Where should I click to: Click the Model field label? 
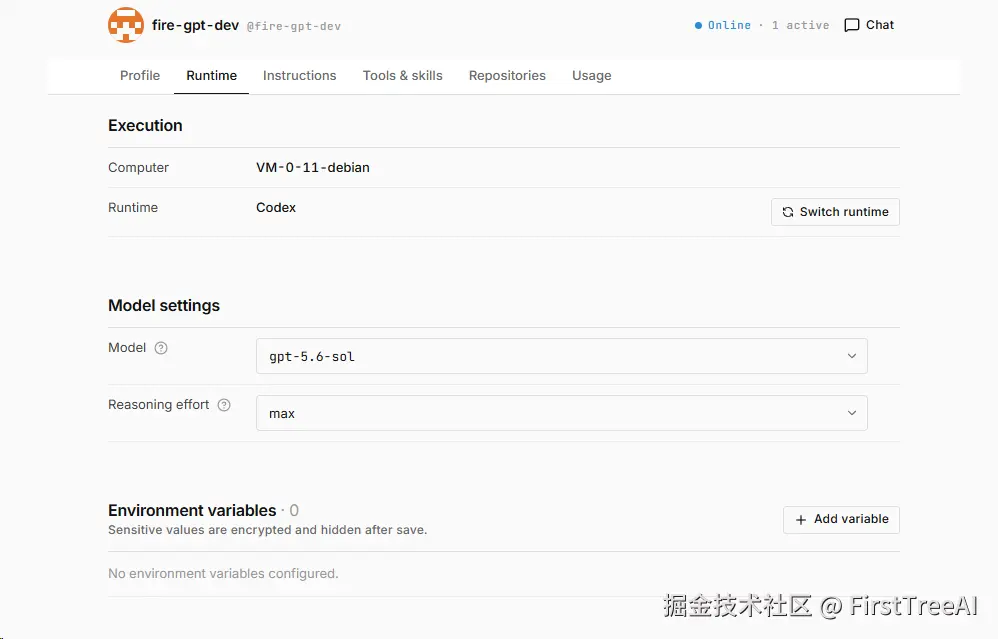[x=127, y=348]
